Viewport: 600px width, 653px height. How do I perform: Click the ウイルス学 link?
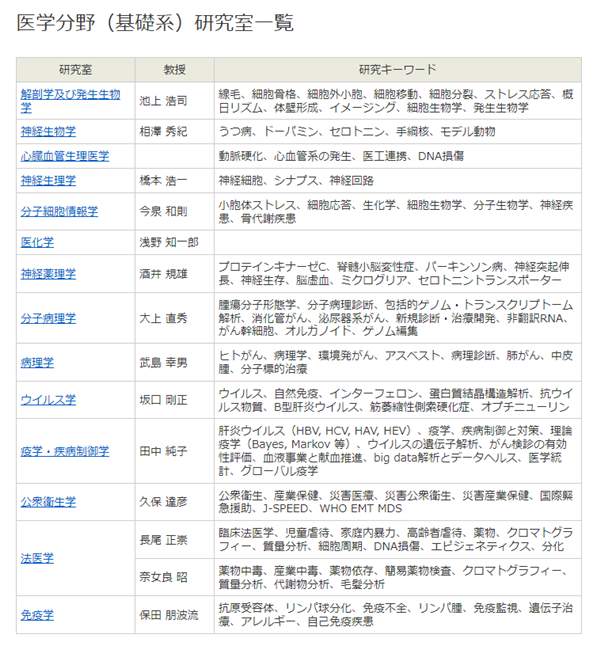[x=48, y=400]
